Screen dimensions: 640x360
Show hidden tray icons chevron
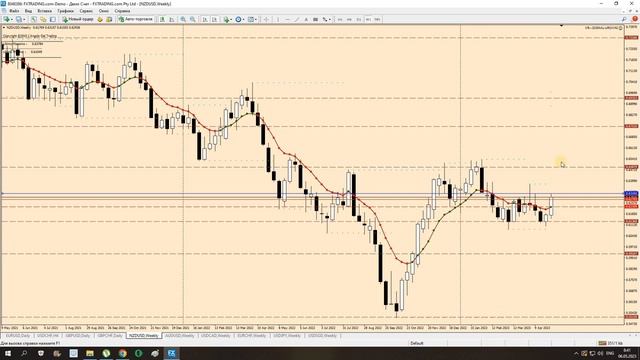point(576,353)
